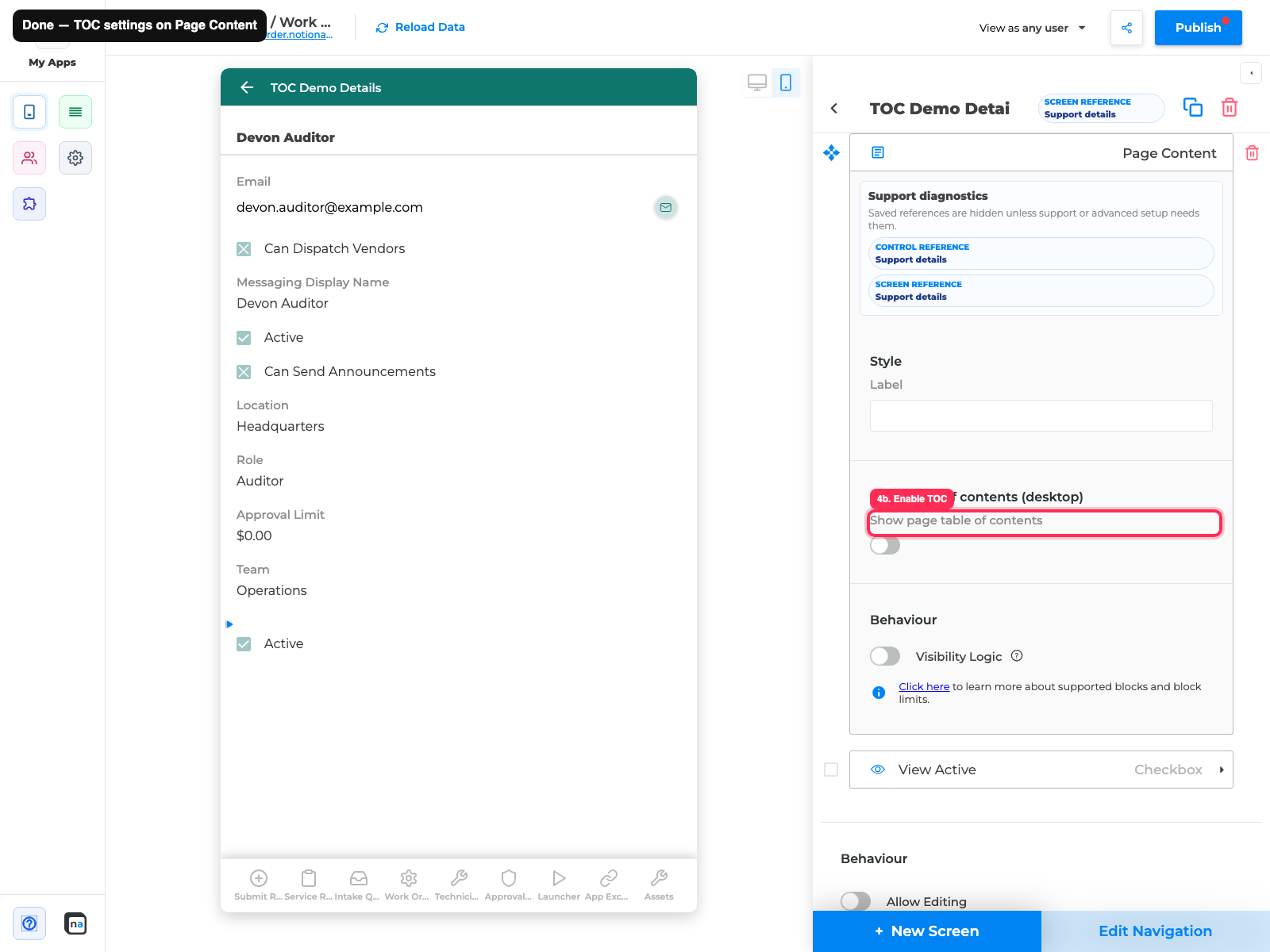Toggle the first Active checkbox under Messaging Display Name
Viewport: 1270px width, 952px height.
pos(244,338)
